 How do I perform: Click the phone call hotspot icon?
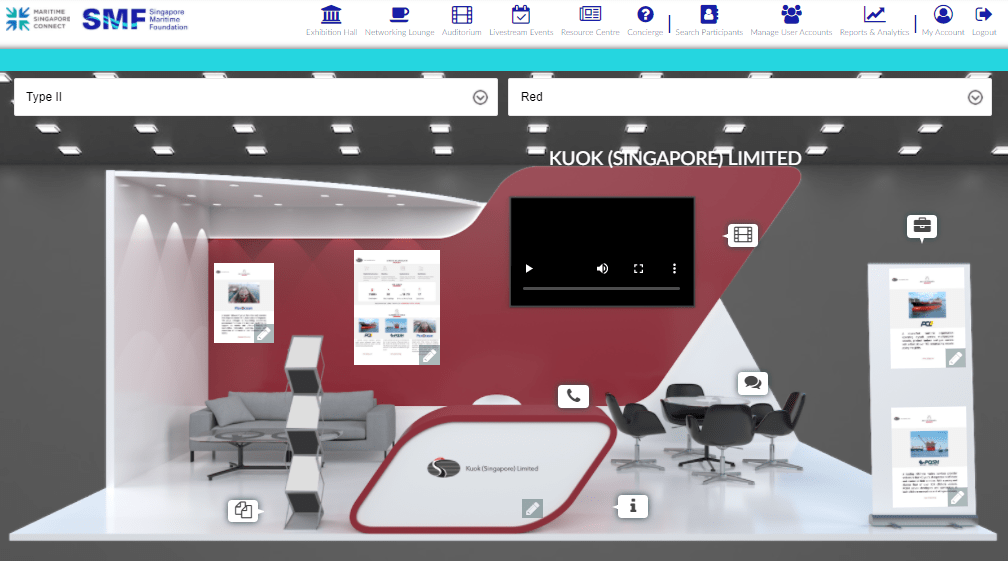[x=573, y=396]
